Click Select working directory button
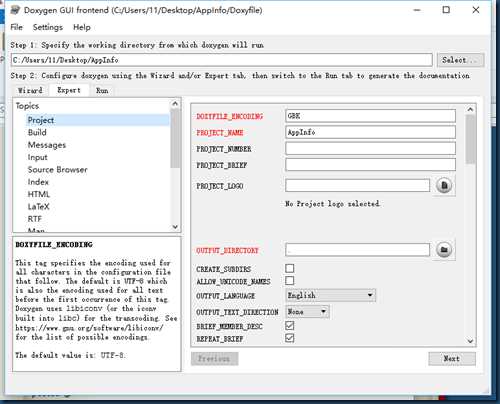 click(x=460, y=60)
